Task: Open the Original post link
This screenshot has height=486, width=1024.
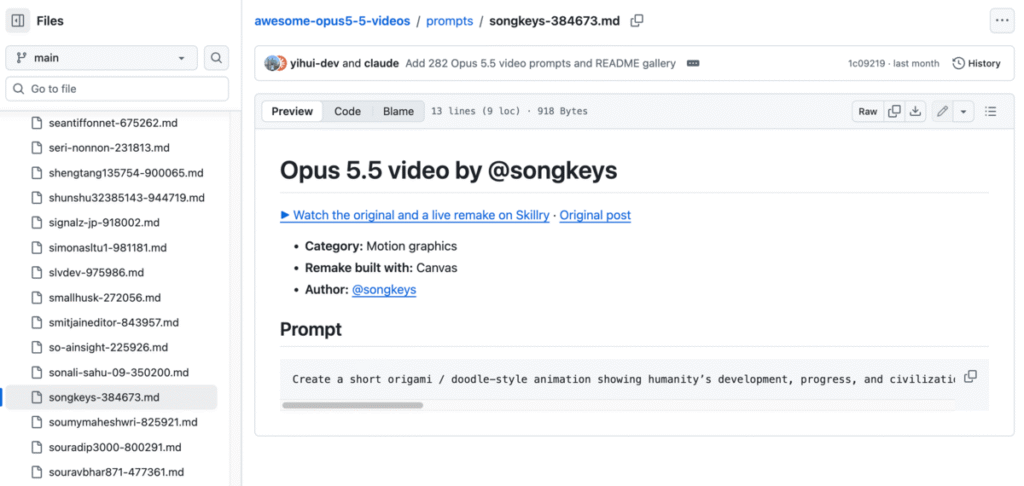Action: click(595, 215)
